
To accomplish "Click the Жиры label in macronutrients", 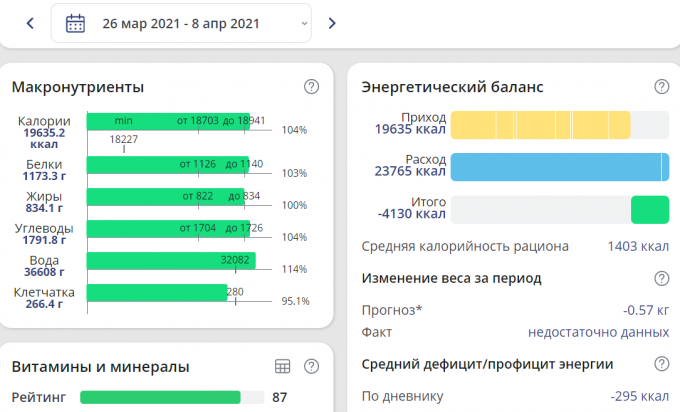I will tap(43, 196).
